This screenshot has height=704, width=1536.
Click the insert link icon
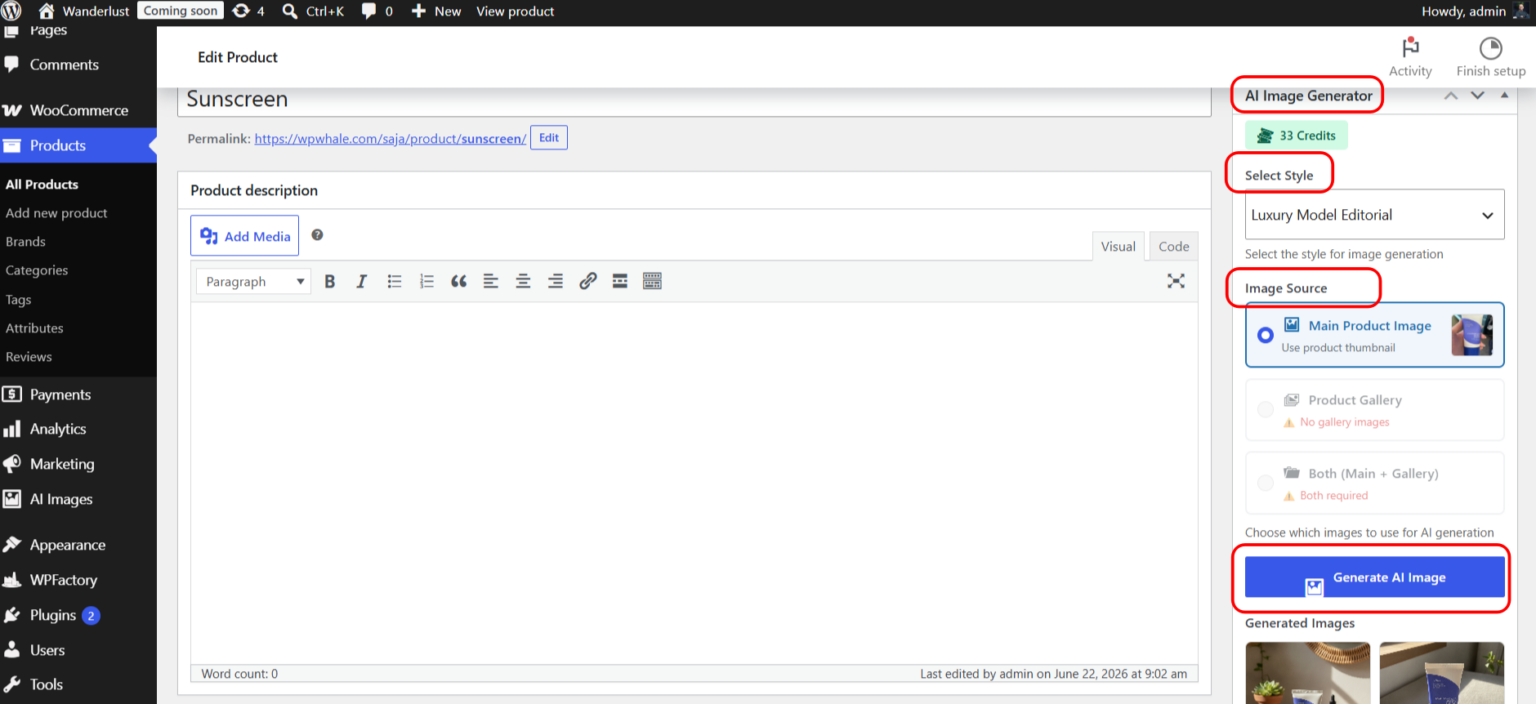(588, 282)
